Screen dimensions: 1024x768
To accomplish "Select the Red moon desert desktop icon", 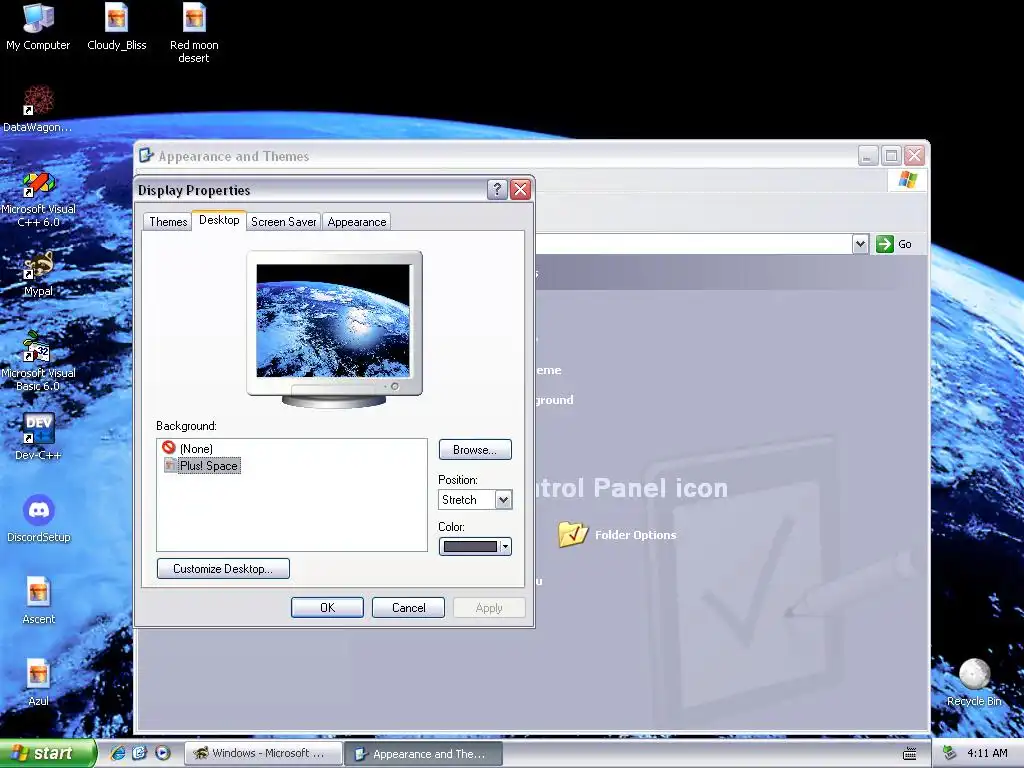I will point(194,33).
